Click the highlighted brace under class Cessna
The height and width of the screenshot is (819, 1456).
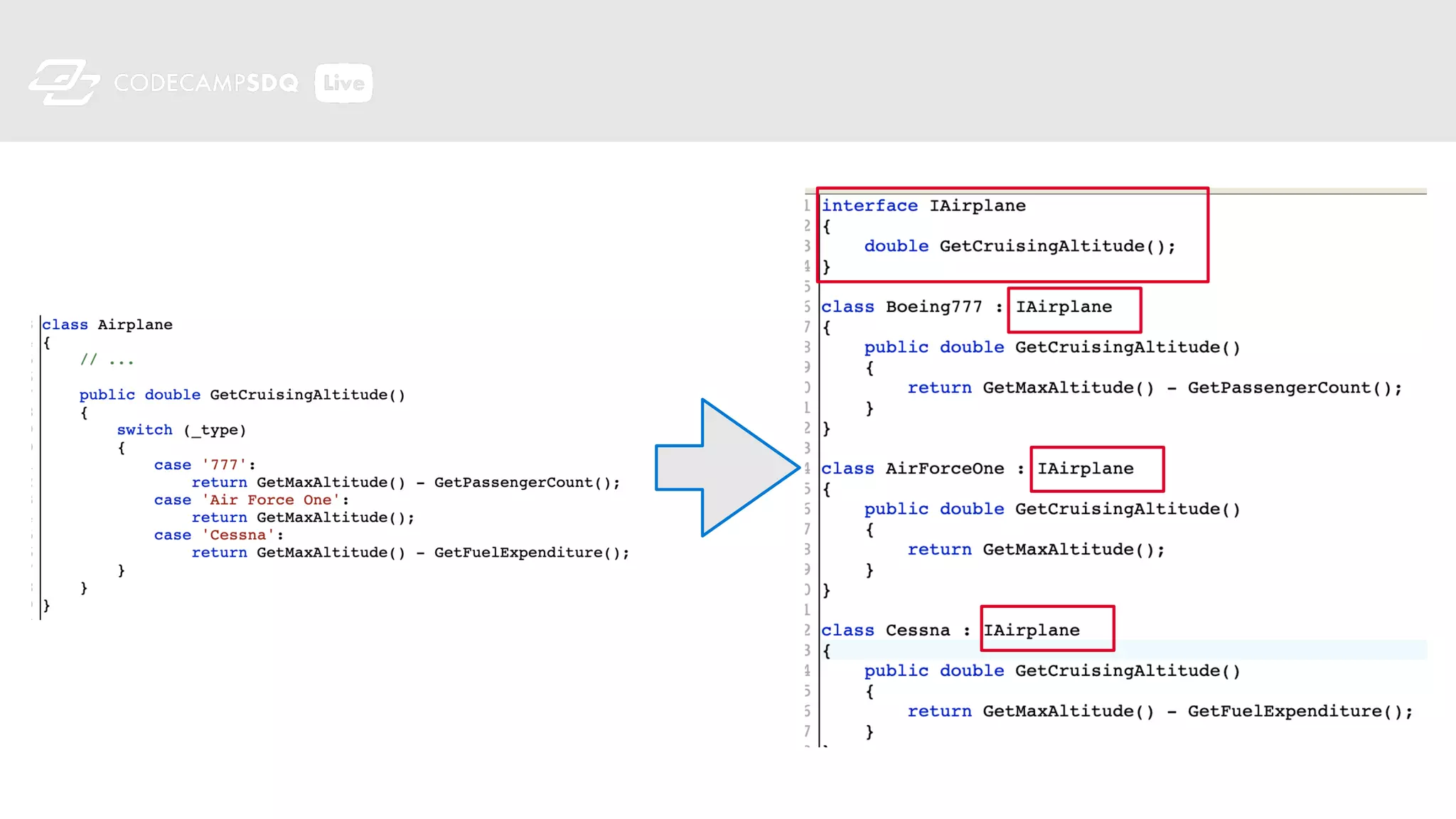(x=827, y=650)
